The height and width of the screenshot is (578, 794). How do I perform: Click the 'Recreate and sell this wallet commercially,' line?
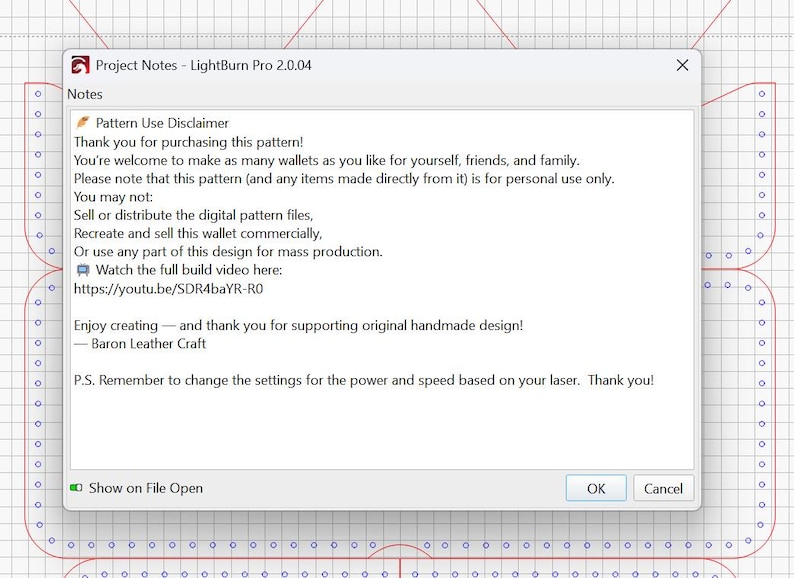(198, 234)
